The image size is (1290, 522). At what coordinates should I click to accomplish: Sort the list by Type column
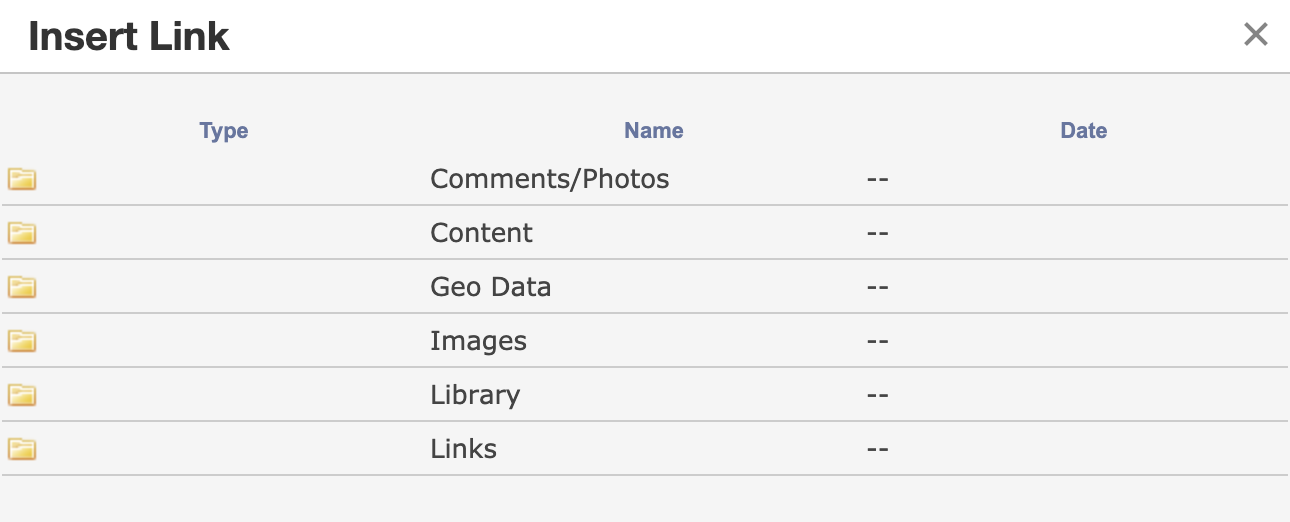[x=224, y=131]
